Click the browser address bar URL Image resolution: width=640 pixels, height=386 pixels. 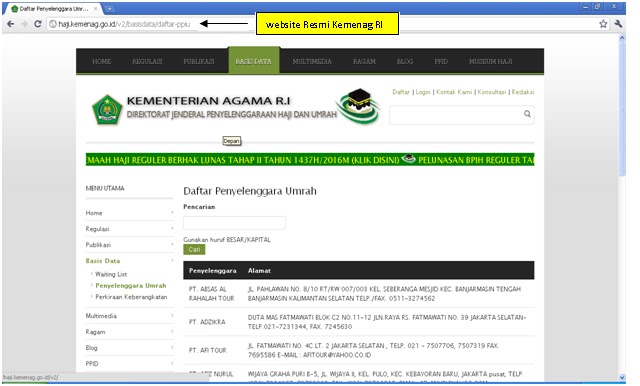coord(124,24)
